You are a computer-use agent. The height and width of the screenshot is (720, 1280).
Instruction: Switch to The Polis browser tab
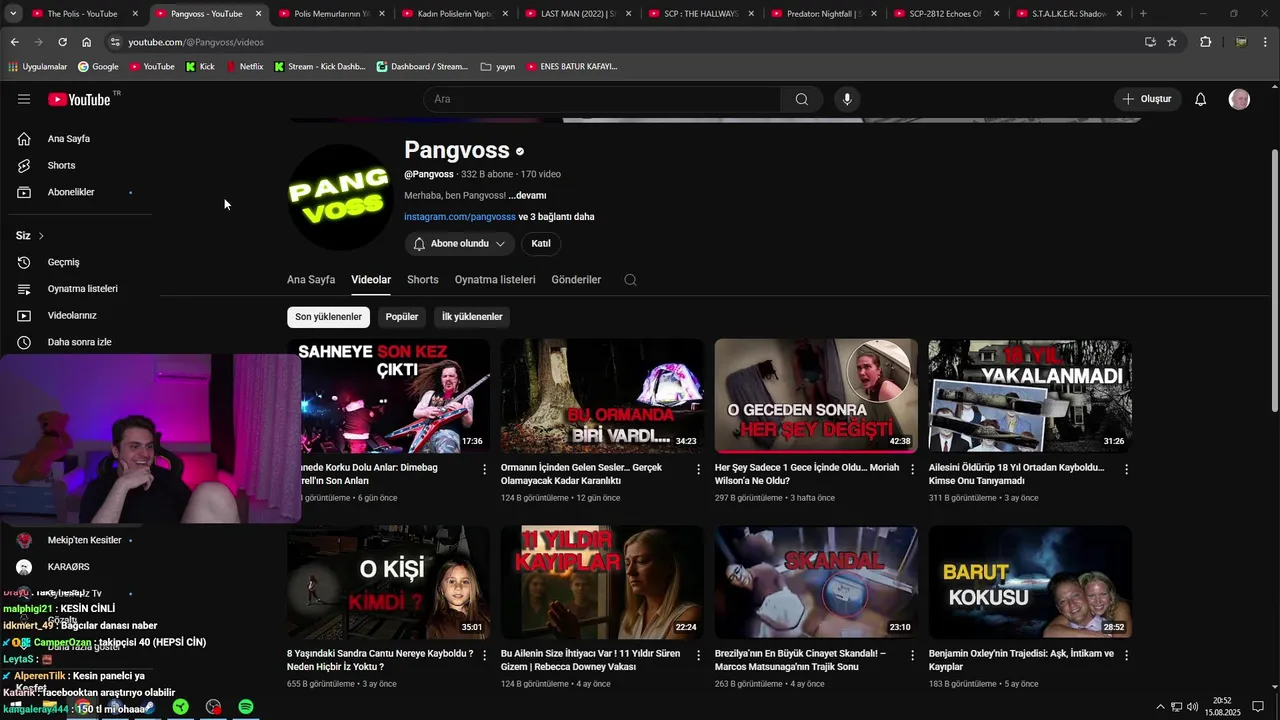[85, 14]
